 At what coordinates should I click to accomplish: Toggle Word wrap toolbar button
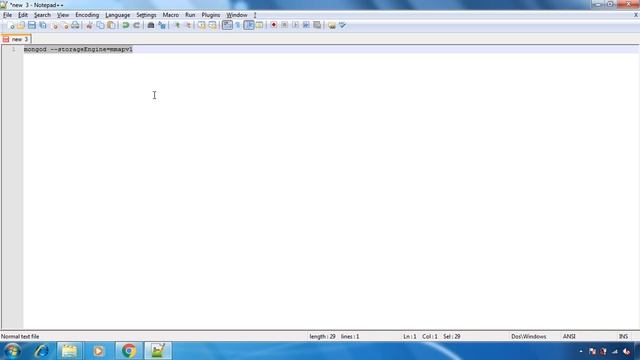click(227, 25)
